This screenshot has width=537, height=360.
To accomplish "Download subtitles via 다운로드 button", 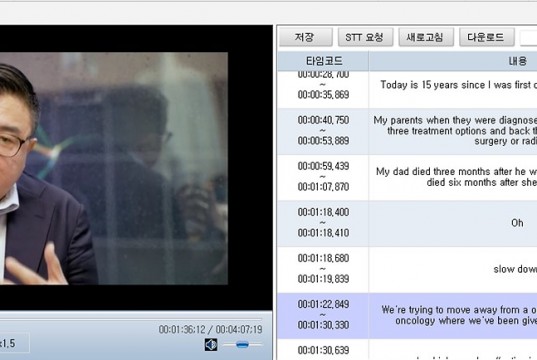I will 486,37.
